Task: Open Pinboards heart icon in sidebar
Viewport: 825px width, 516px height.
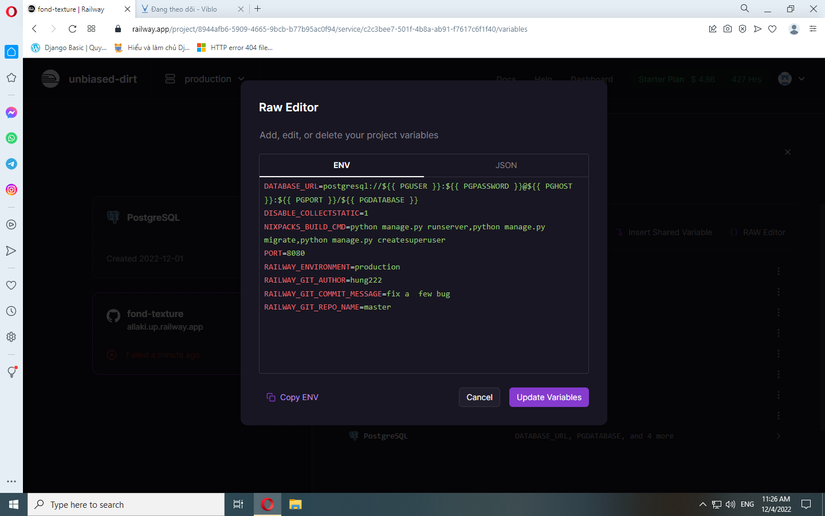Action: point(11,285)
